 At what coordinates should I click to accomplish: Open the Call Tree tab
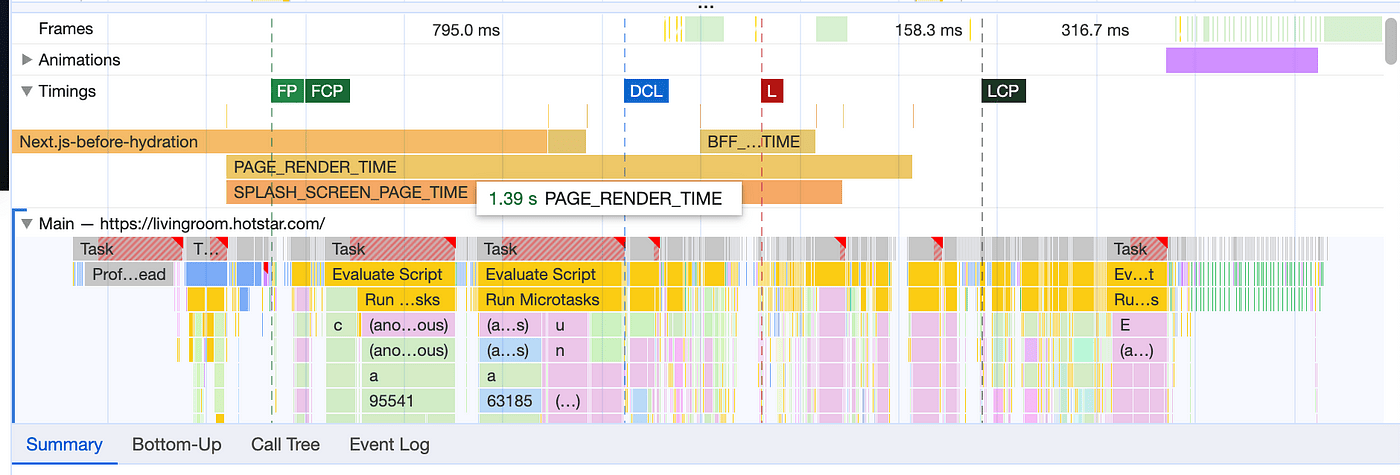pos(285,445)
